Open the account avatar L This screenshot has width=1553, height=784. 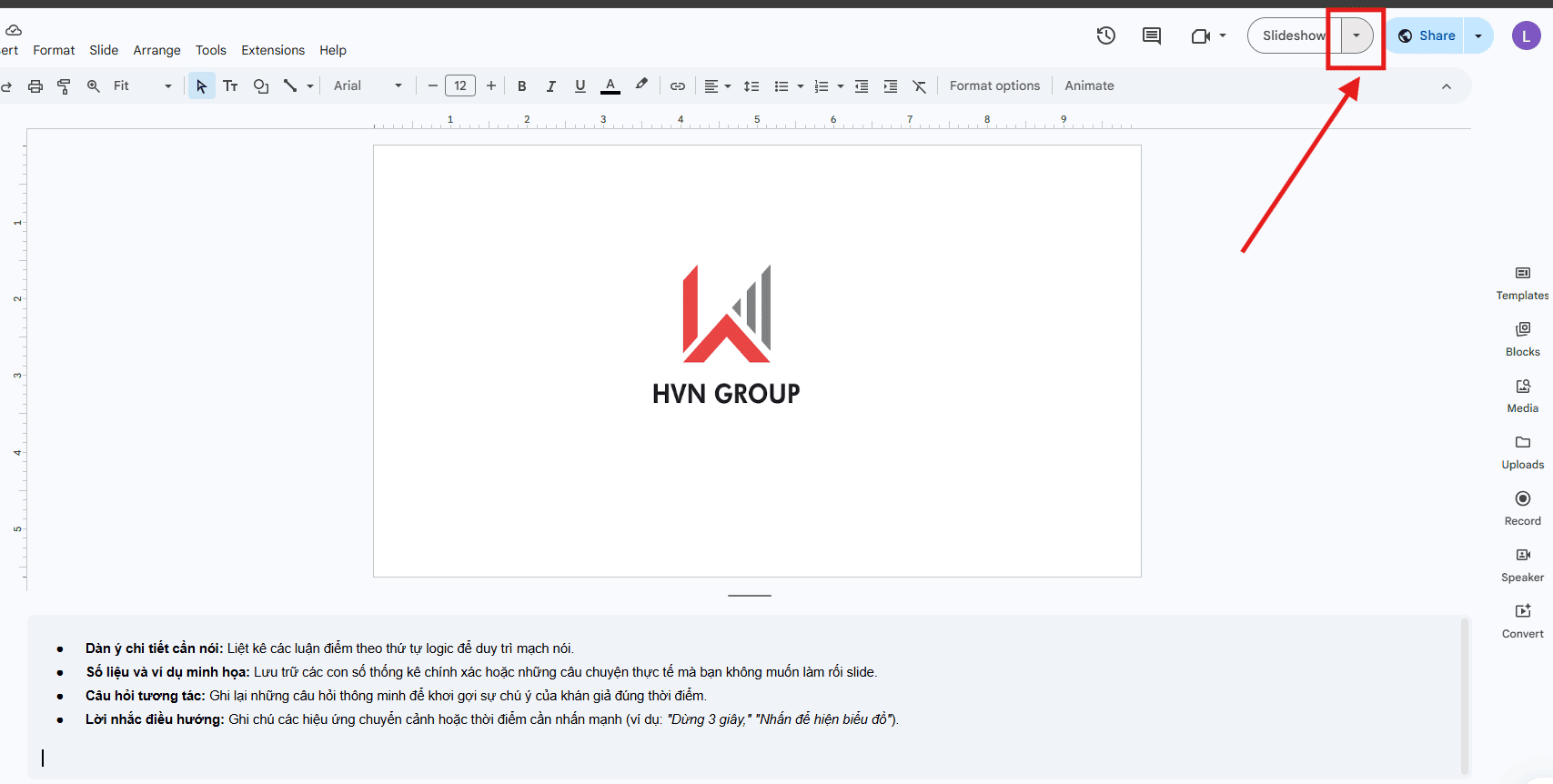pos(1526,35)
